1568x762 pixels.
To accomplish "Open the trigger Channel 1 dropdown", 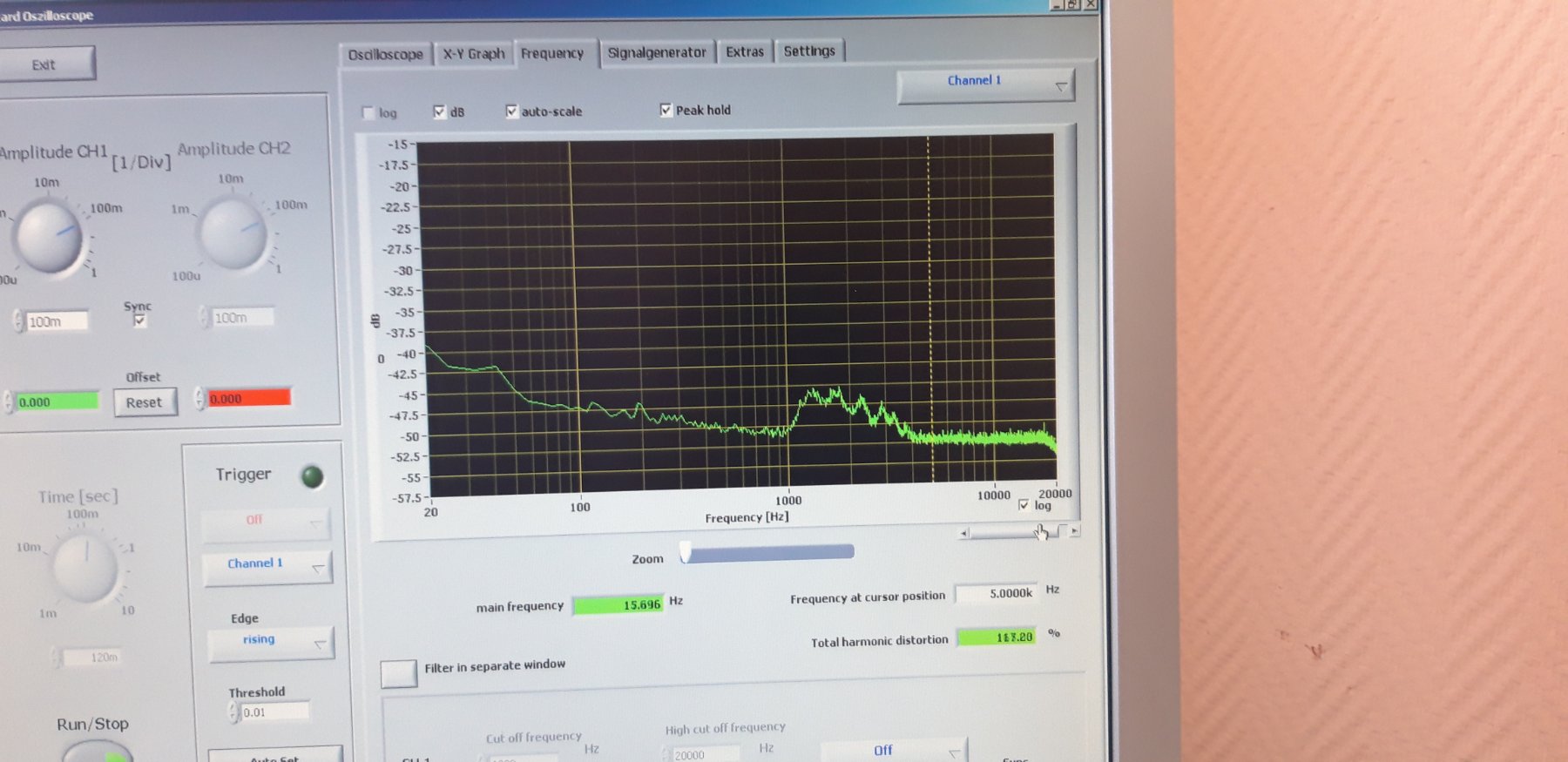I will [267, 566].
